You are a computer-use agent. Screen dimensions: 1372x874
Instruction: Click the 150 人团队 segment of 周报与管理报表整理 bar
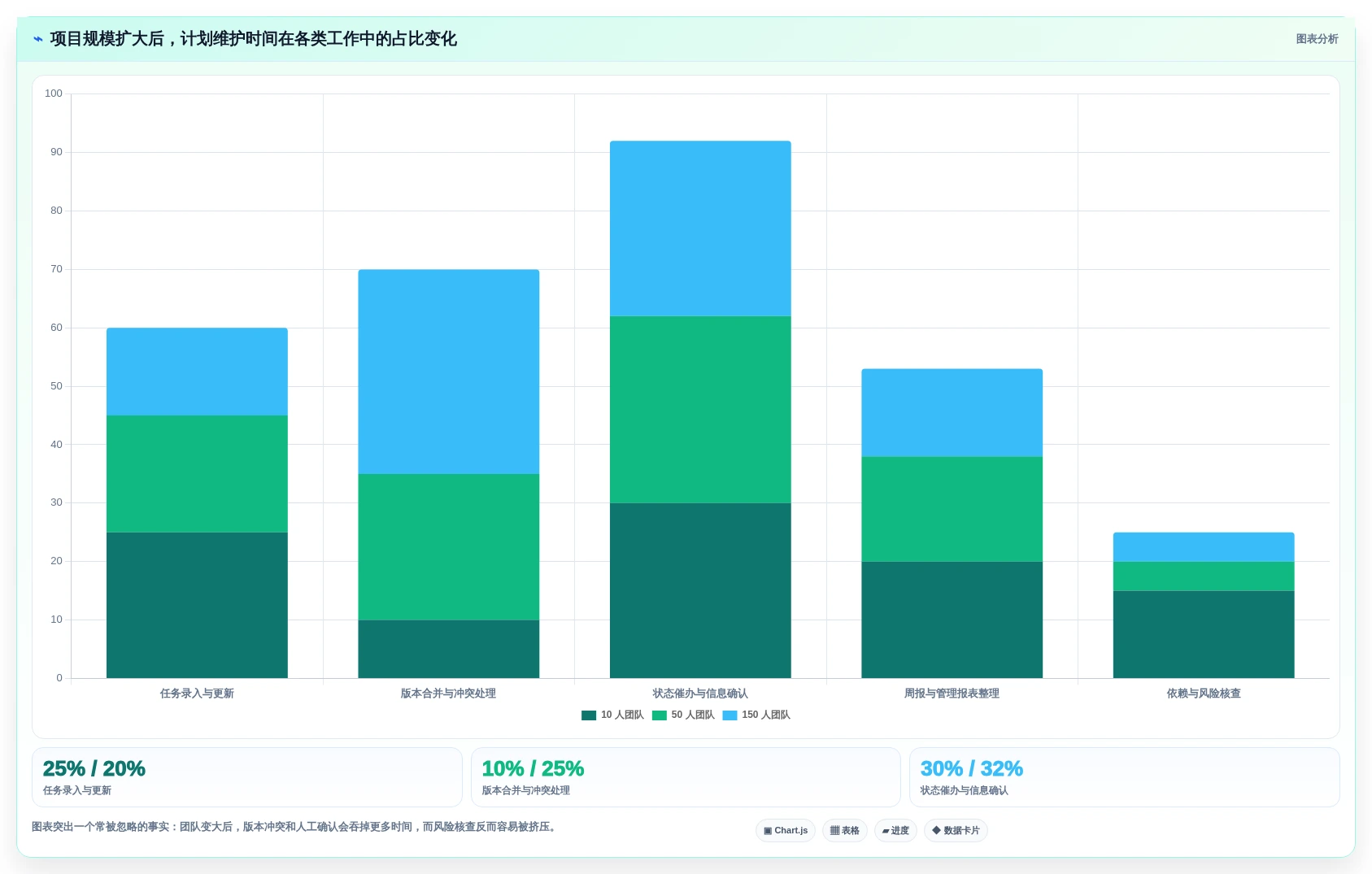952,413
